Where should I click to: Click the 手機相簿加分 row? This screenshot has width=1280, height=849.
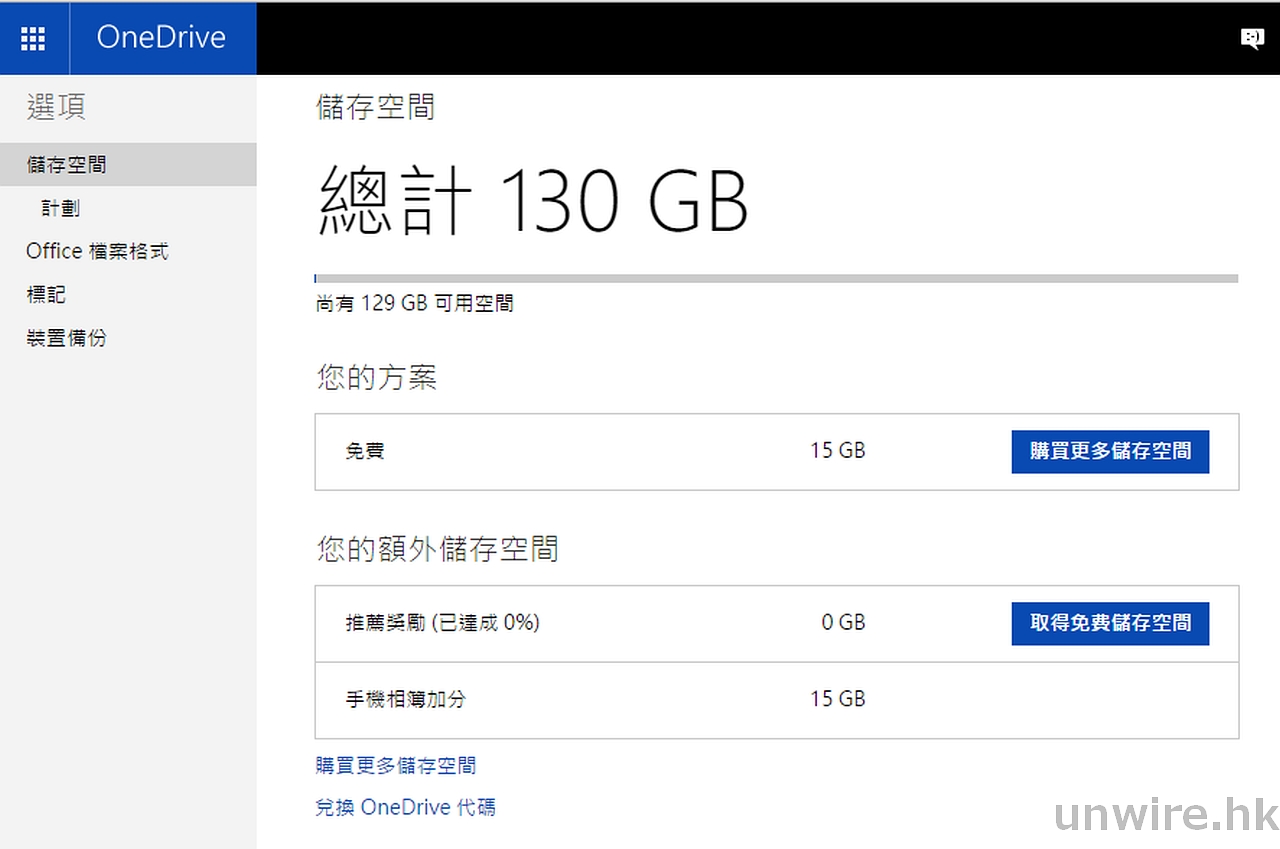(x=405, y=699)
